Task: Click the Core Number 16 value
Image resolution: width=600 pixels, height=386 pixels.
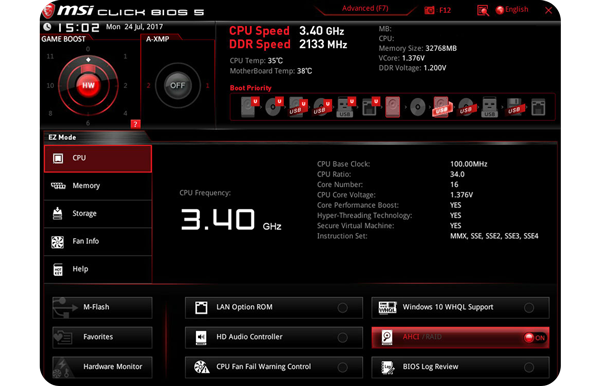Action: tap(454, 185)
